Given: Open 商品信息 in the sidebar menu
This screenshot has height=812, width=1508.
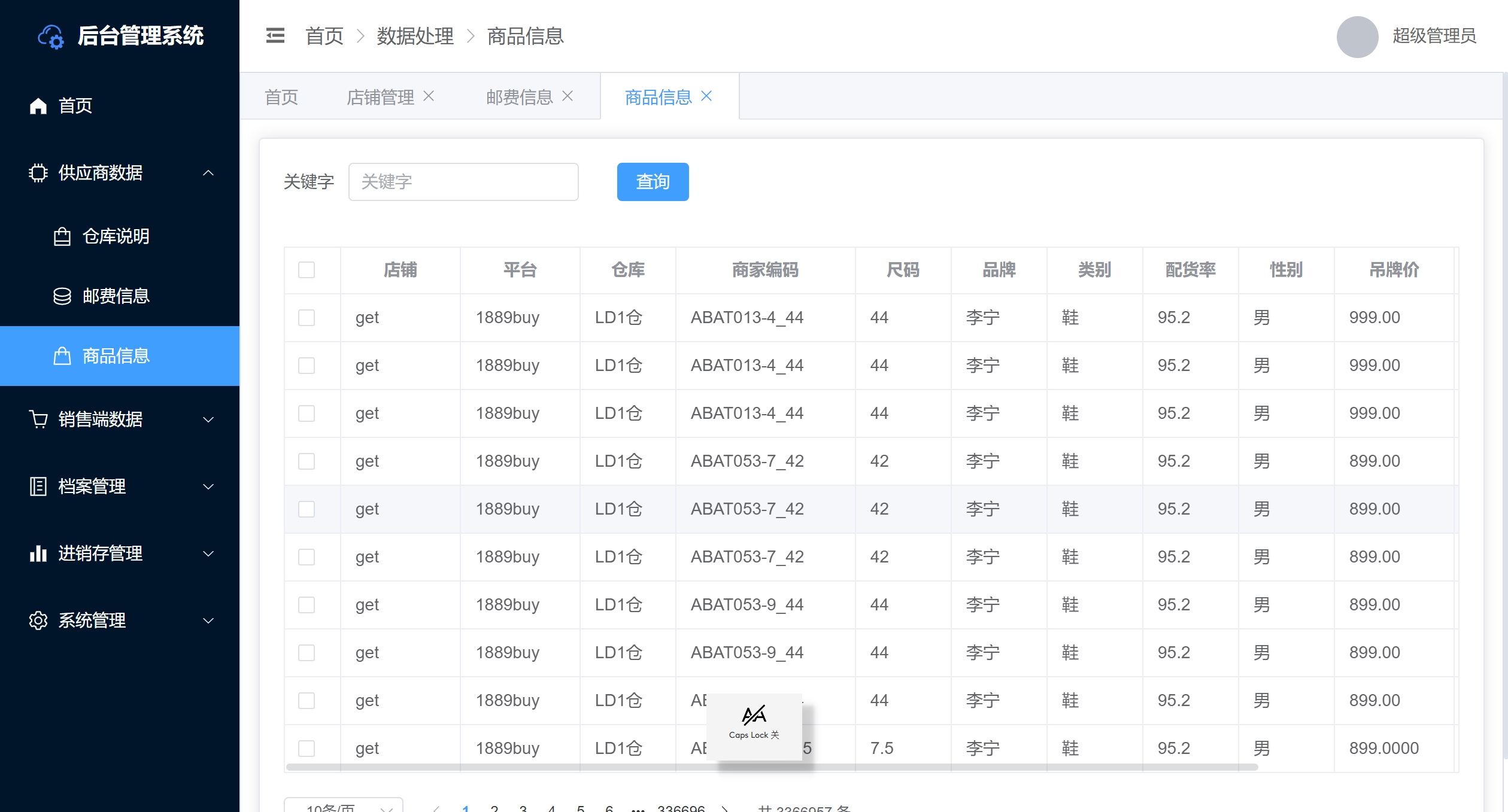Looking at the screenshot, I should click(x=120, y=356).
